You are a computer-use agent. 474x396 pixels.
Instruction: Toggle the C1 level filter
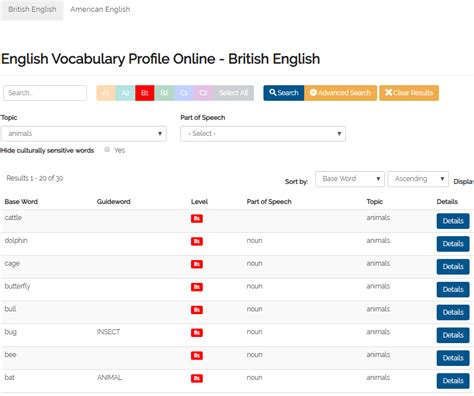tap(184, 93)
